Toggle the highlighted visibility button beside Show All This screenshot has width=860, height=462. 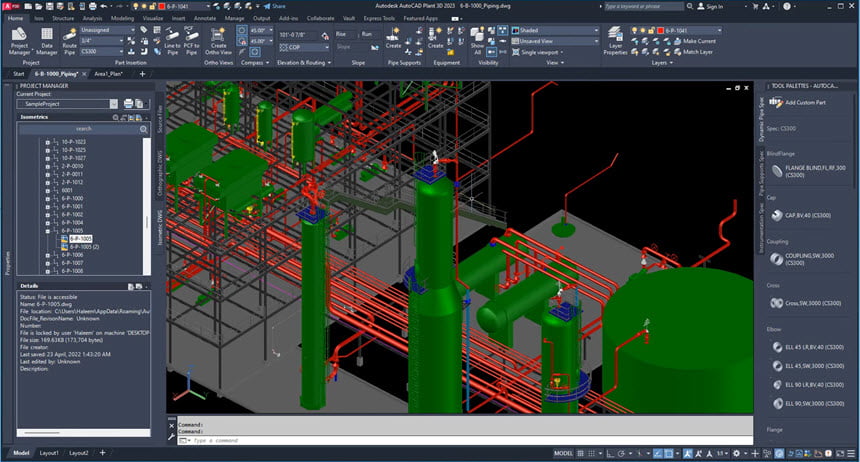[491, 52]
